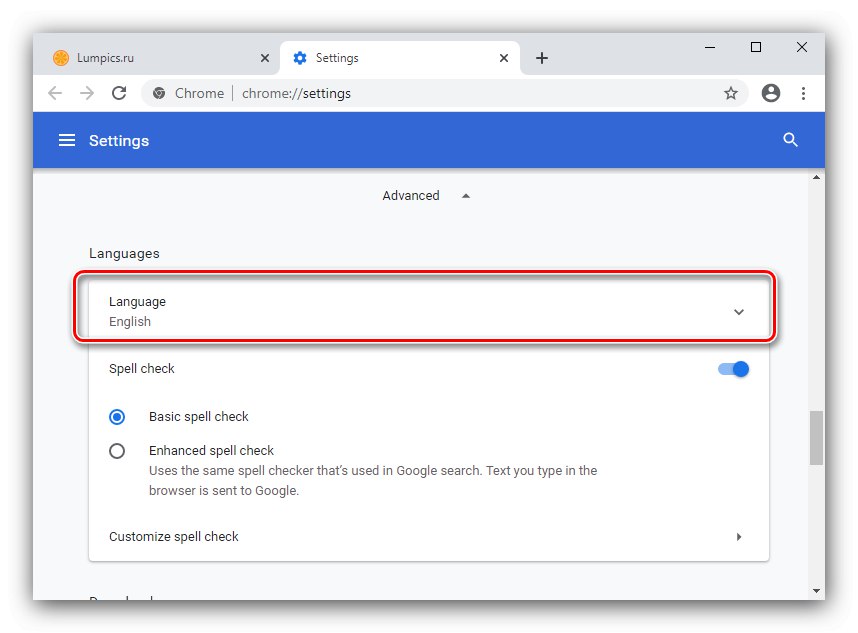Open the user profile avatar icon
Screen dimensions: 858x633
(x=770, y=93)
